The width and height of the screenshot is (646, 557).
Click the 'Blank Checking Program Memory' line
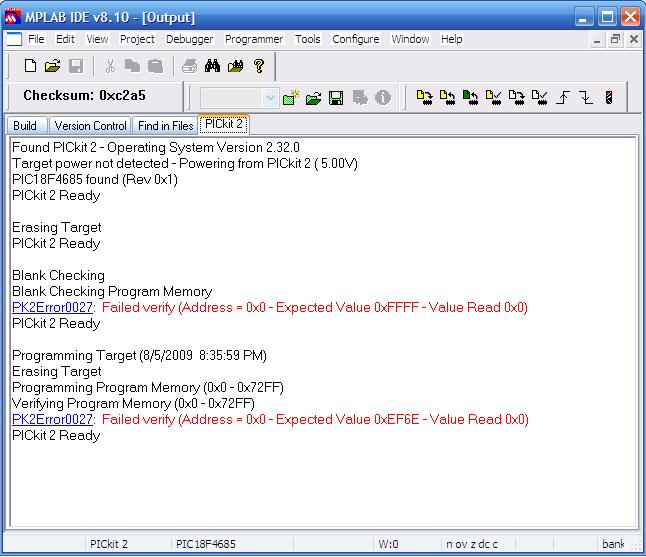tap(112, 292)
